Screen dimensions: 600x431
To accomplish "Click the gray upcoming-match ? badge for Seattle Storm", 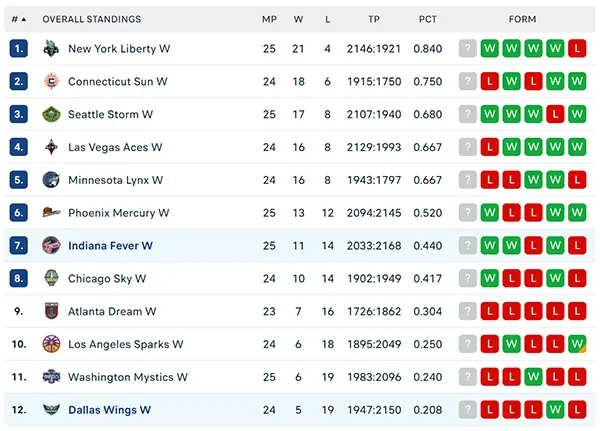I will pos(468,114).
